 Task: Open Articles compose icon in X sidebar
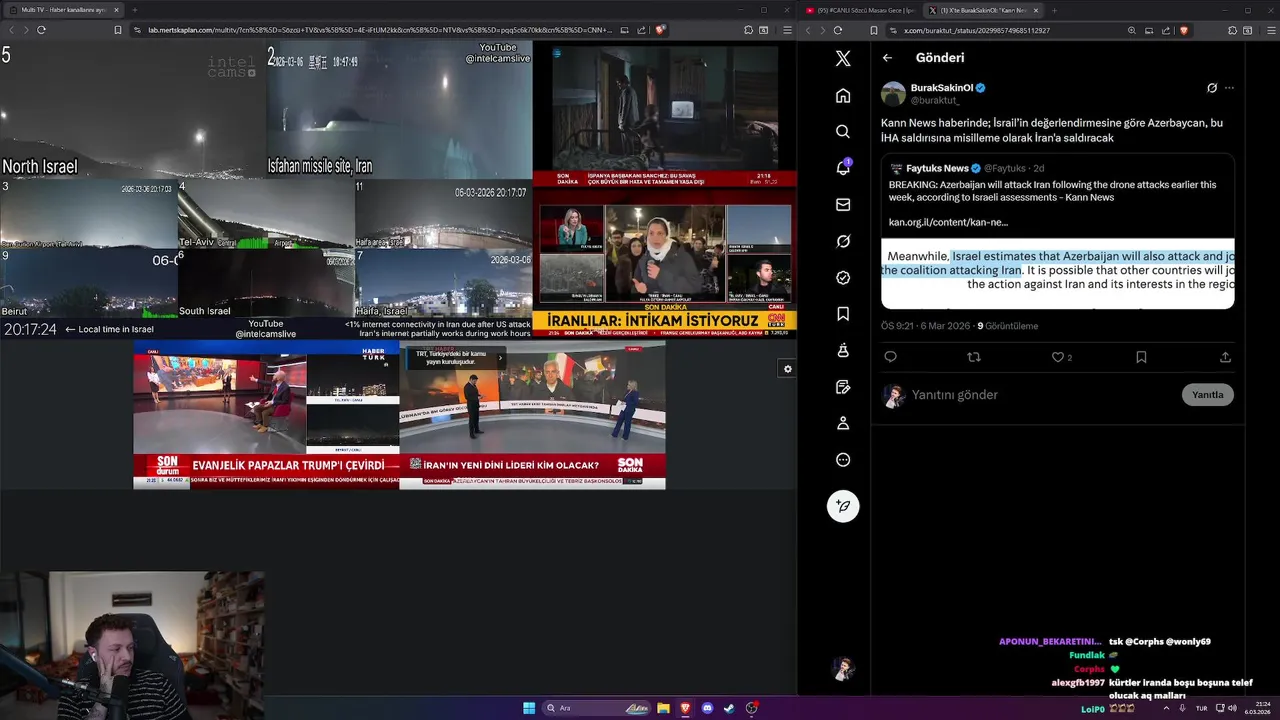[843, 387]
